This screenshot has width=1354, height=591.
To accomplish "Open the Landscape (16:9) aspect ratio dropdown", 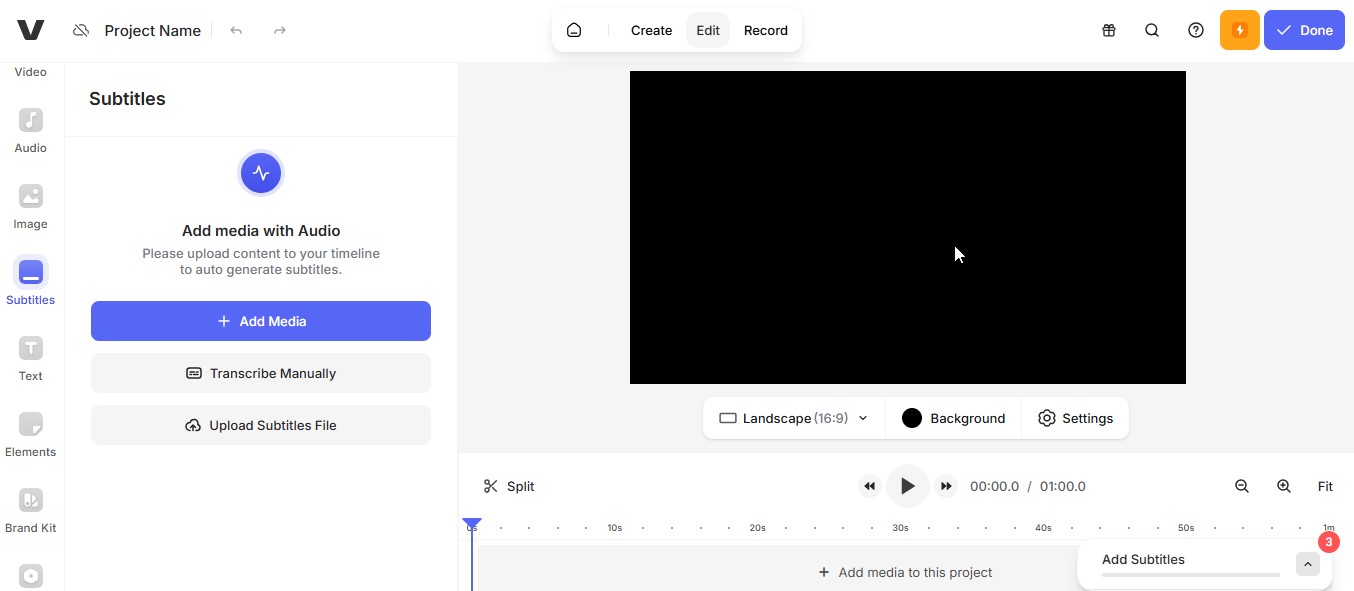I will pos(794,418).
